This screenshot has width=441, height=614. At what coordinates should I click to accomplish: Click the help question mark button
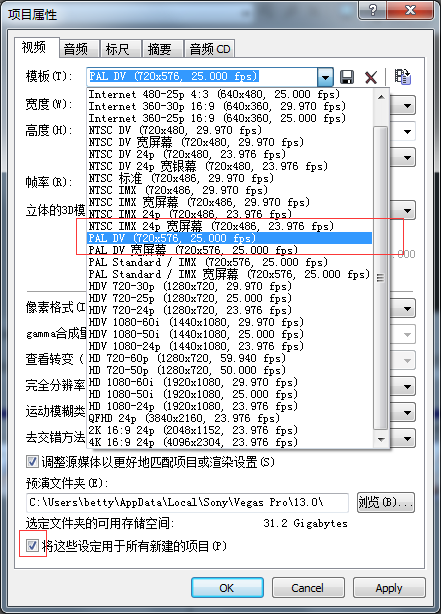click(372, 10)
